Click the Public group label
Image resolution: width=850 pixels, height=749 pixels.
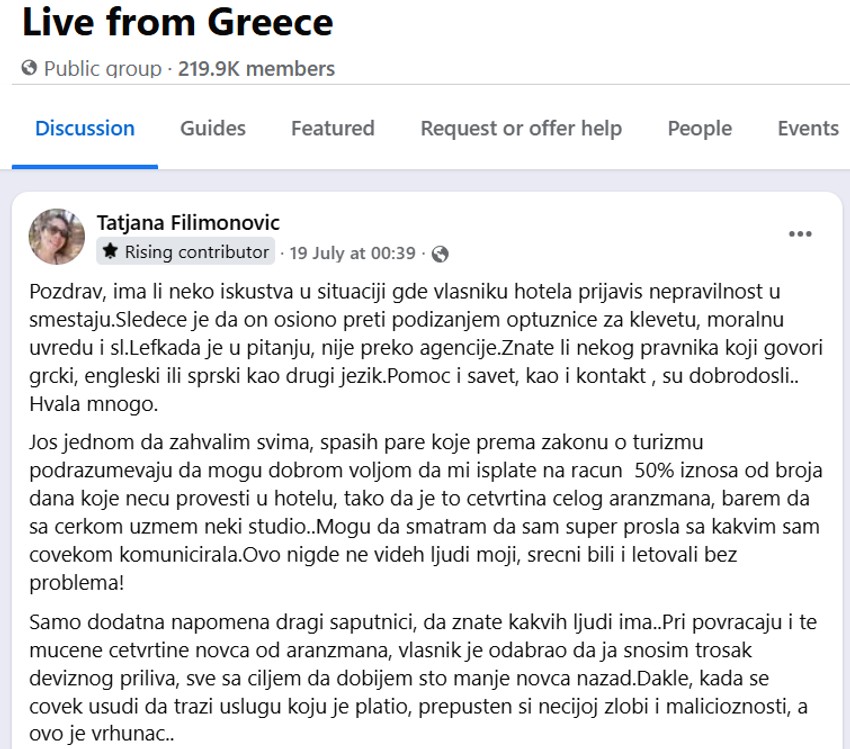tap(103, 69)
